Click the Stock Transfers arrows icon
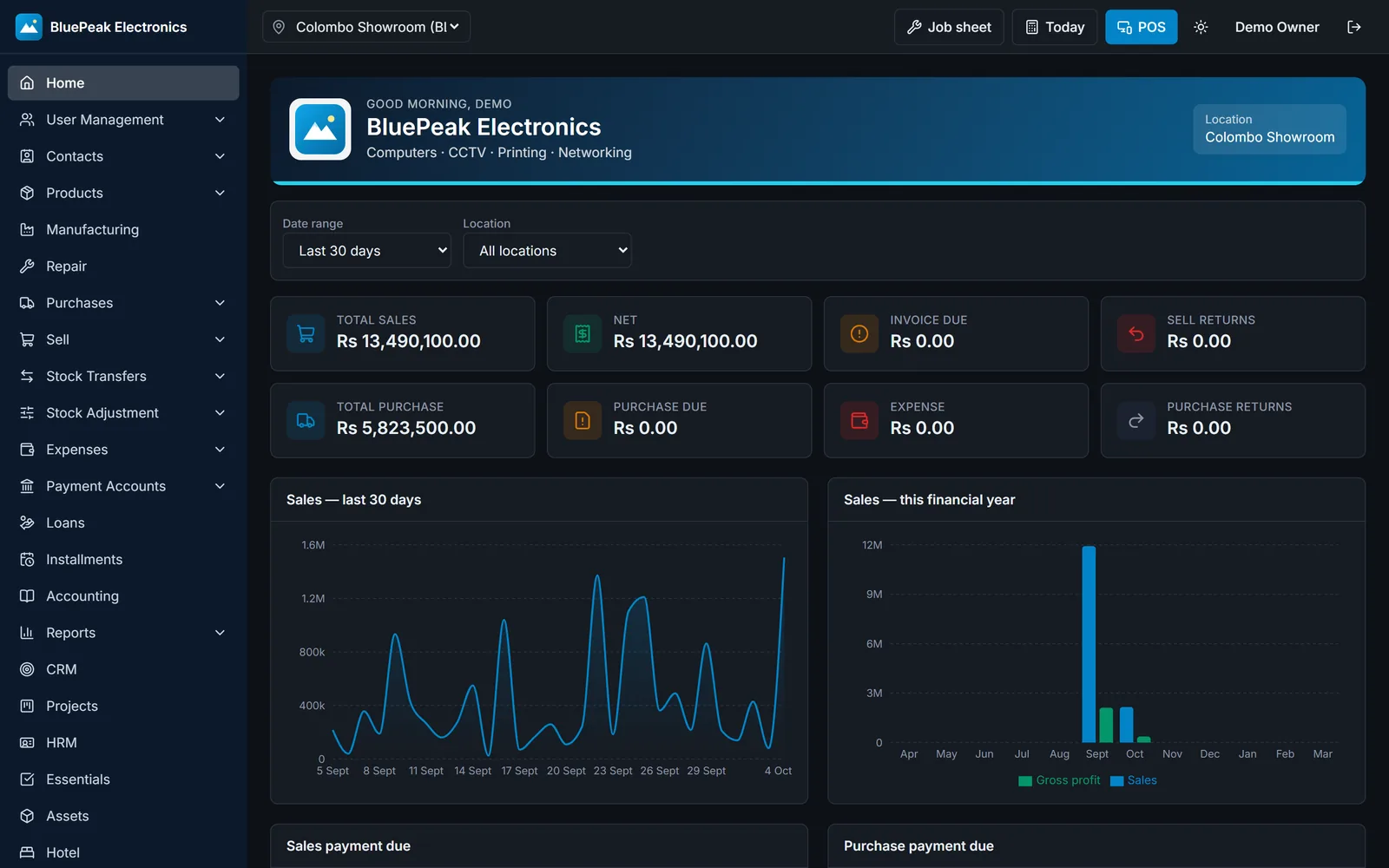This screenshot has height=868, width=1389. tap(27, 376)
